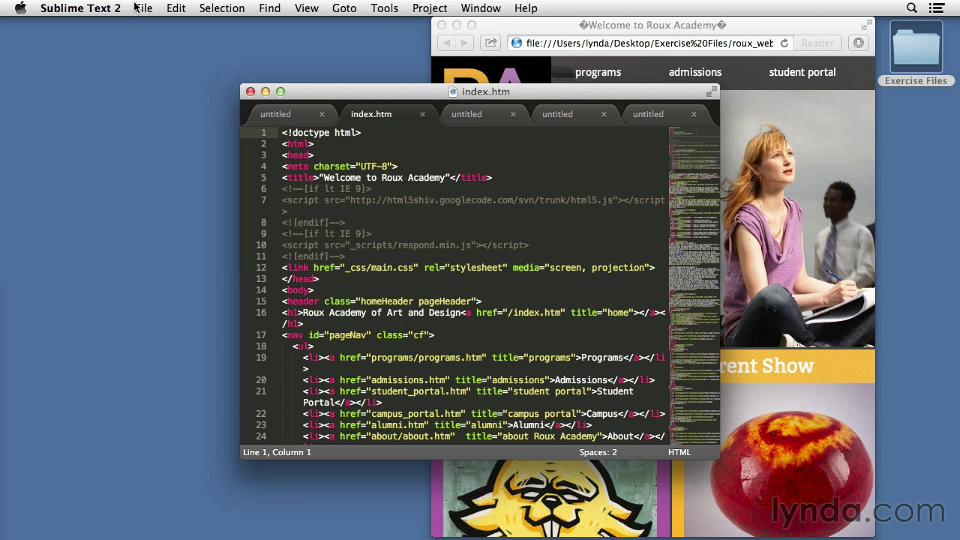Click "admissions.htm" href on line 20

tap(410, 380)
